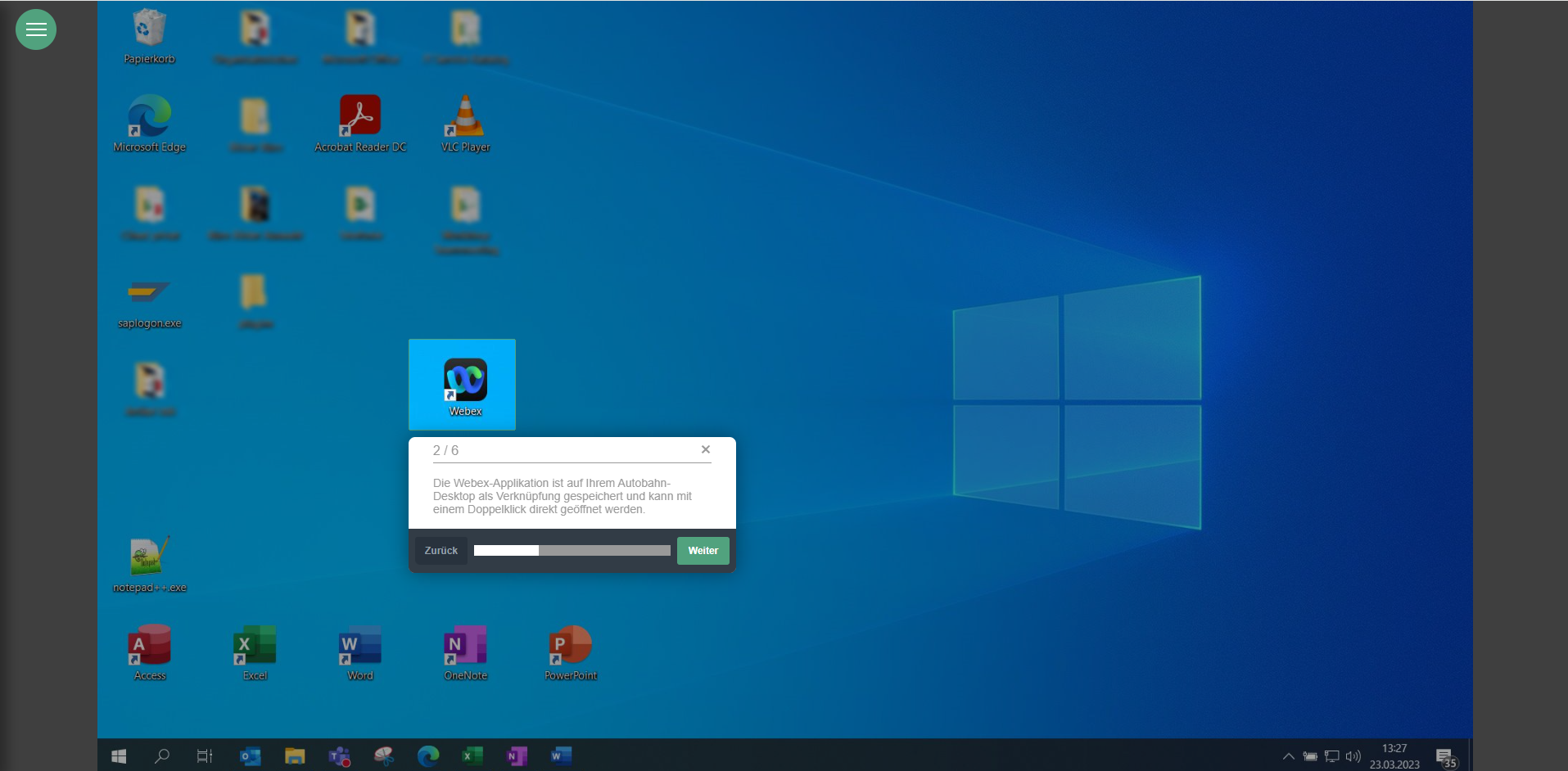Click the Windows Start button
This screenshot has height=771, width=1568.
pos(119,756)
